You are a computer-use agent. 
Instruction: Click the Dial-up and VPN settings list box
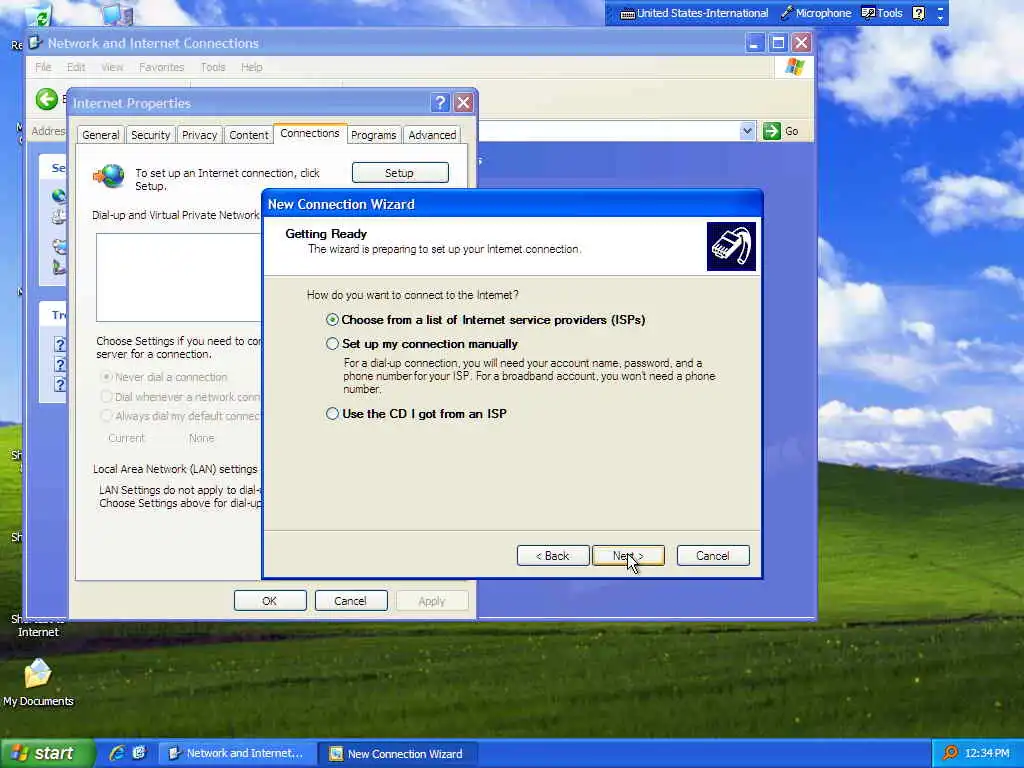tap(178, 277)
